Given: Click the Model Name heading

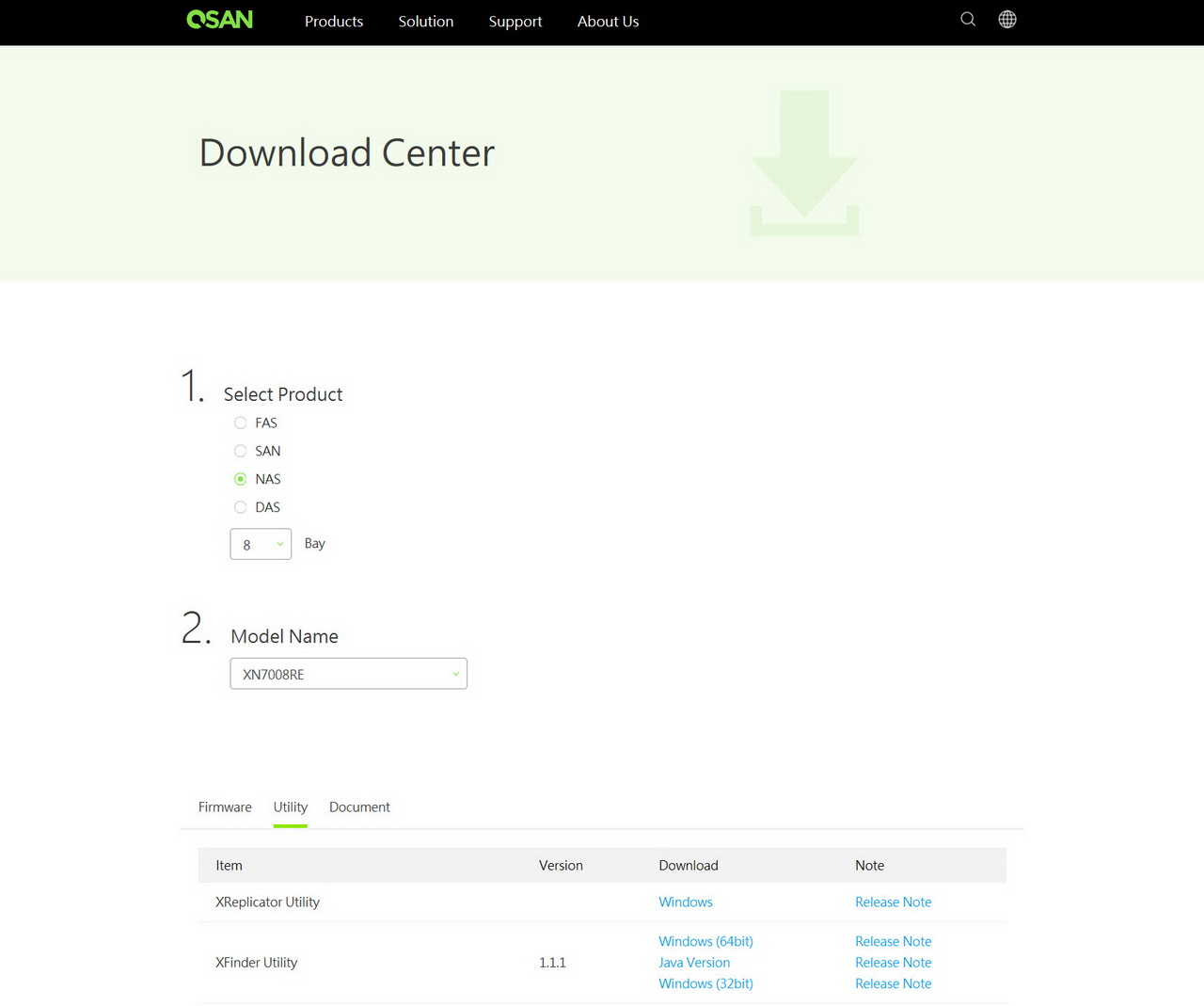Looking at the screenshot, I should 284,637.
